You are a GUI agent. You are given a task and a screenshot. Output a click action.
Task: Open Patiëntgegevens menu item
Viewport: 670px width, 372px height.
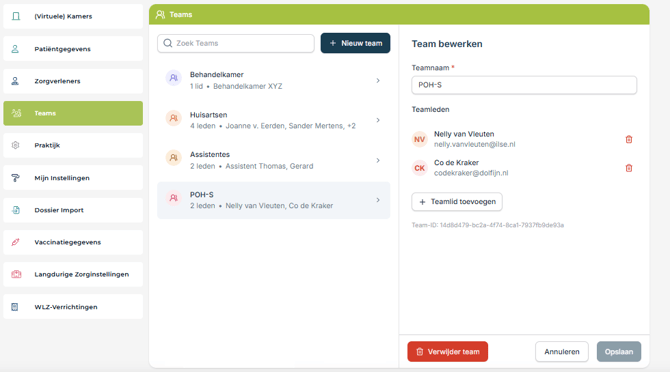point(73,49)
